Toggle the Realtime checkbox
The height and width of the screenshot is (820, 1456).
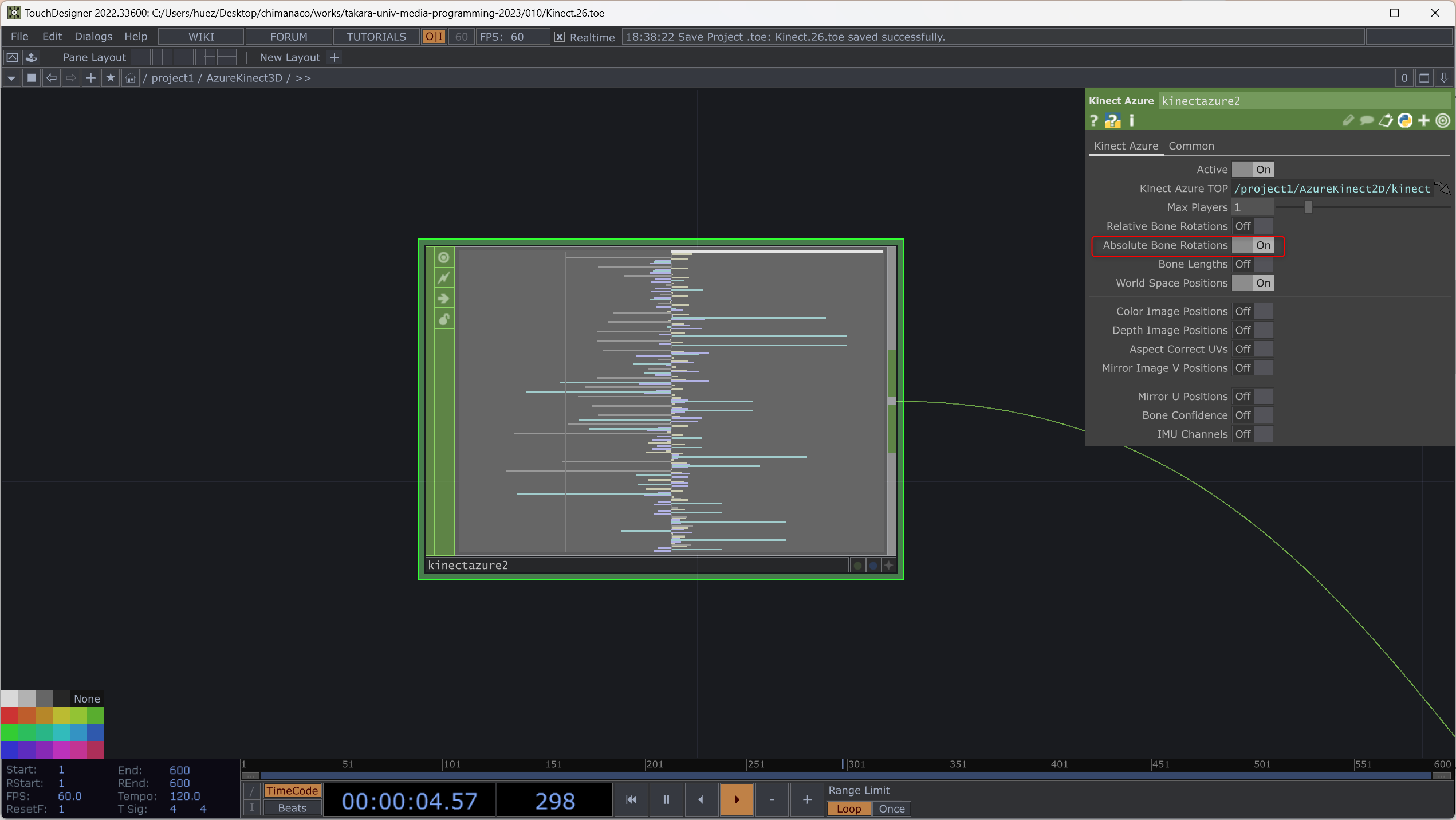pyautogui.click(x=560, y=37)
